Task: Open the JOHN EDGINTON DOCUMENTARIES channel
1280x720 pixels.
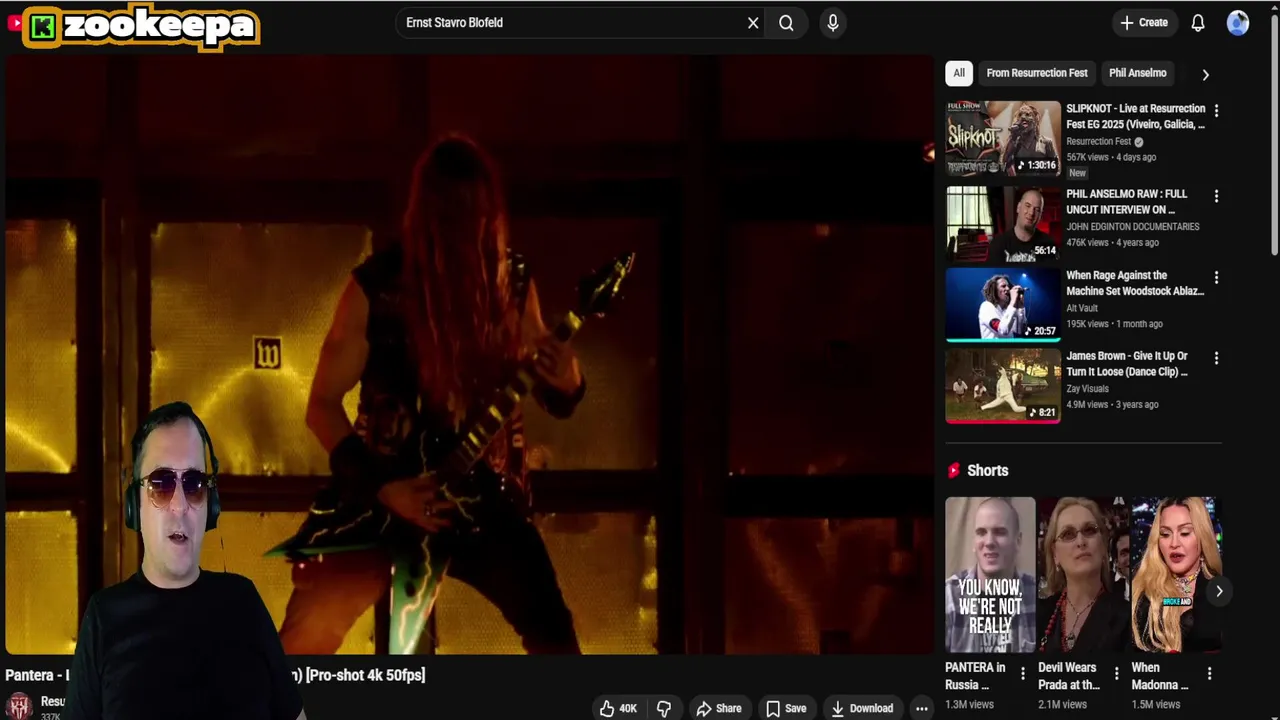Action: [1132, 227]
